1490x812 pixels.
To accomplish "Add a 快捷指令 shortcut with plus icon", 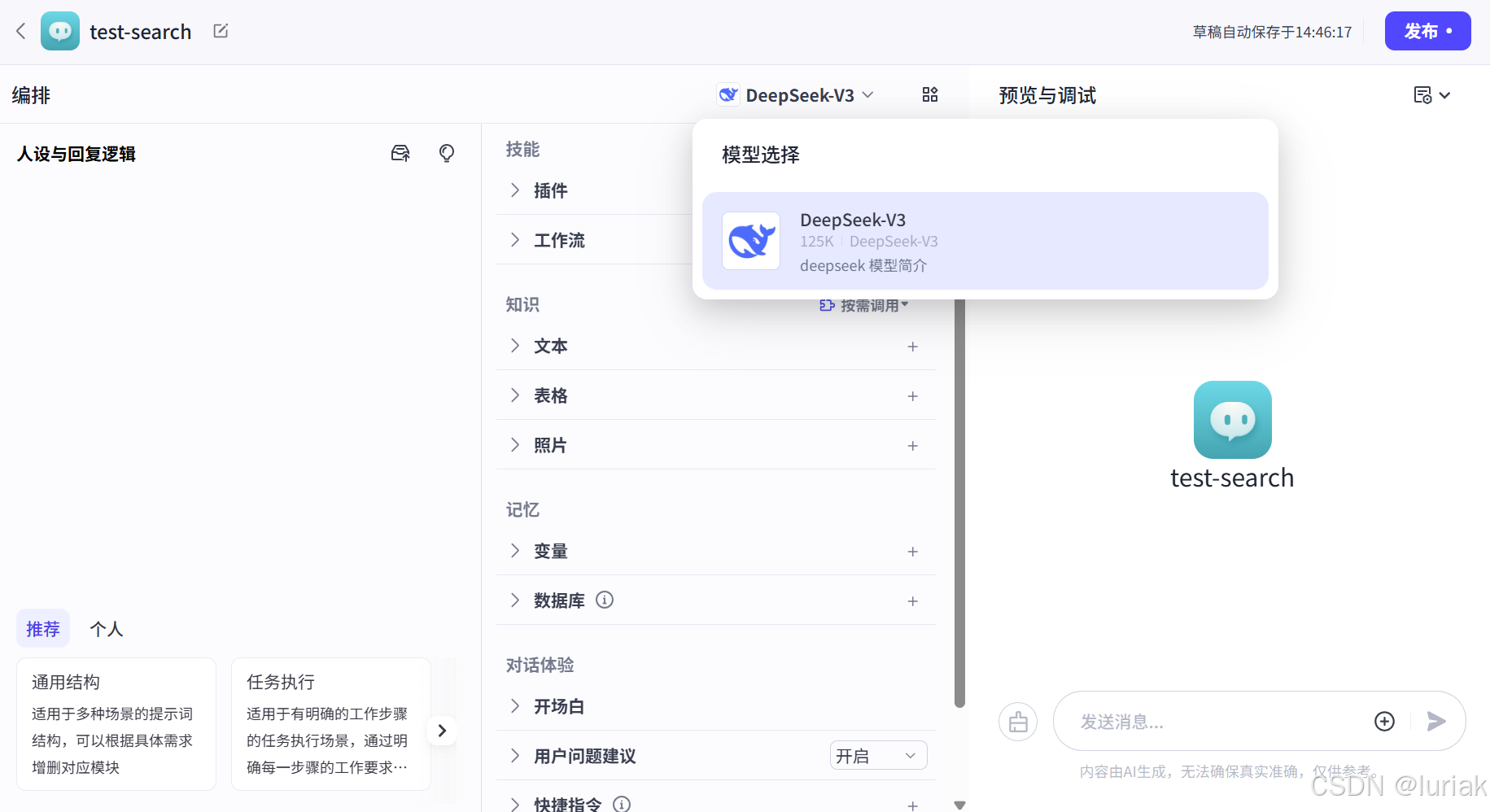I will pos(913,805).
